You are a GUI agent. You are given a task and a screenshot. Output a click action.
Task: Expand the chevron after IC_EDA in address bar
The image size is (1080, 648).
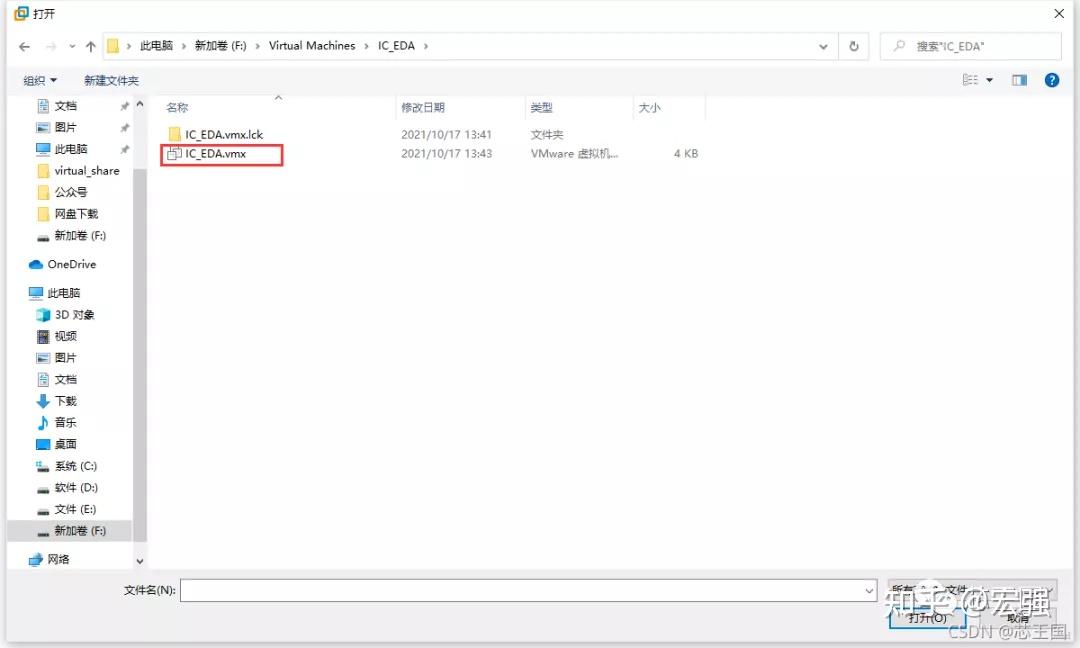click(x=426, y=46)
